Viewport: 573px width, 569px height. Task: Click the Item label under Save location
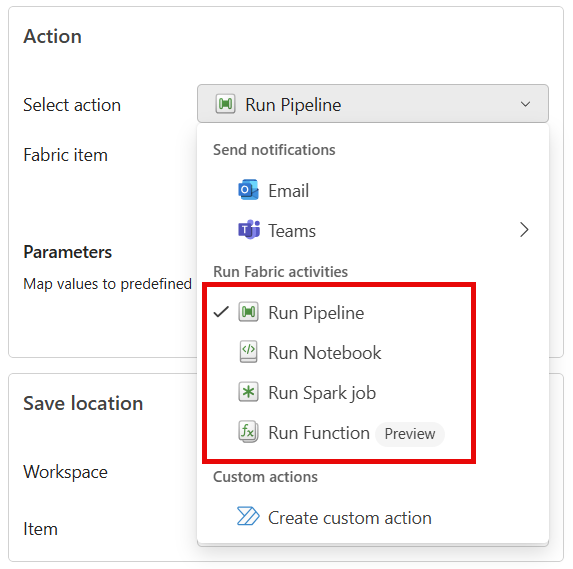[40, 529]
